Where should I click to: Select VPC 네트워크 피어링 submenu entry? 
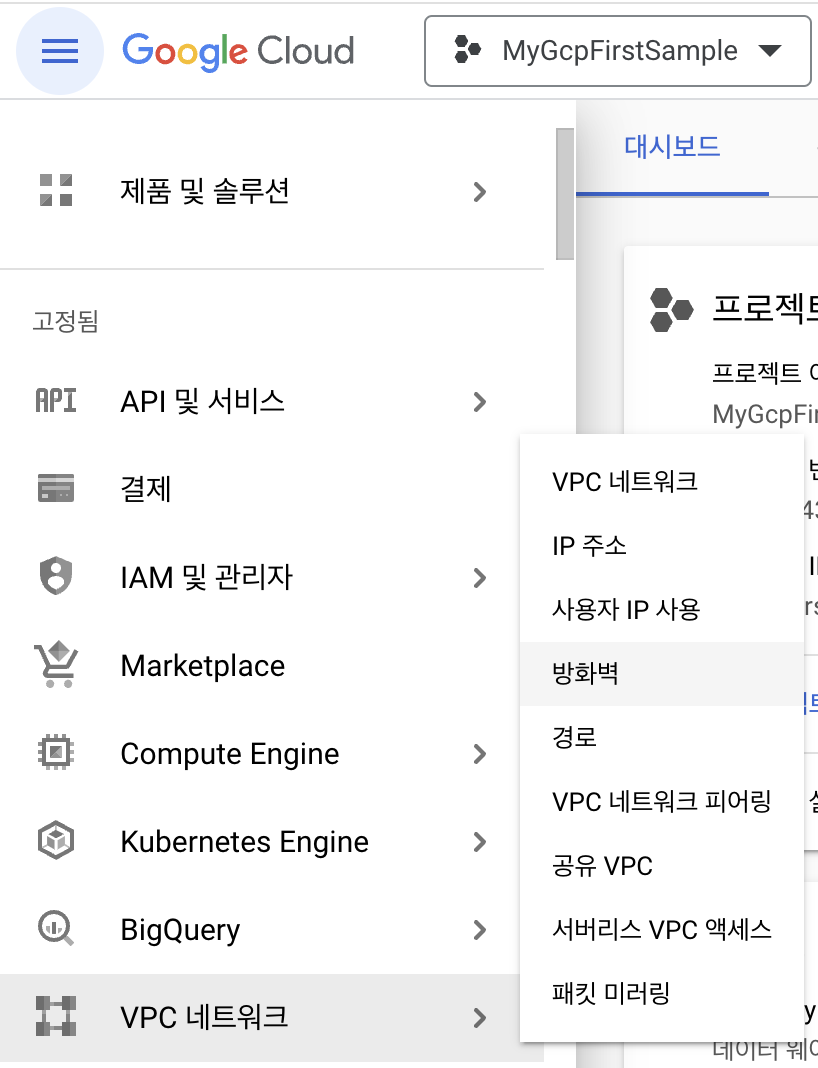tap(661, 802)
